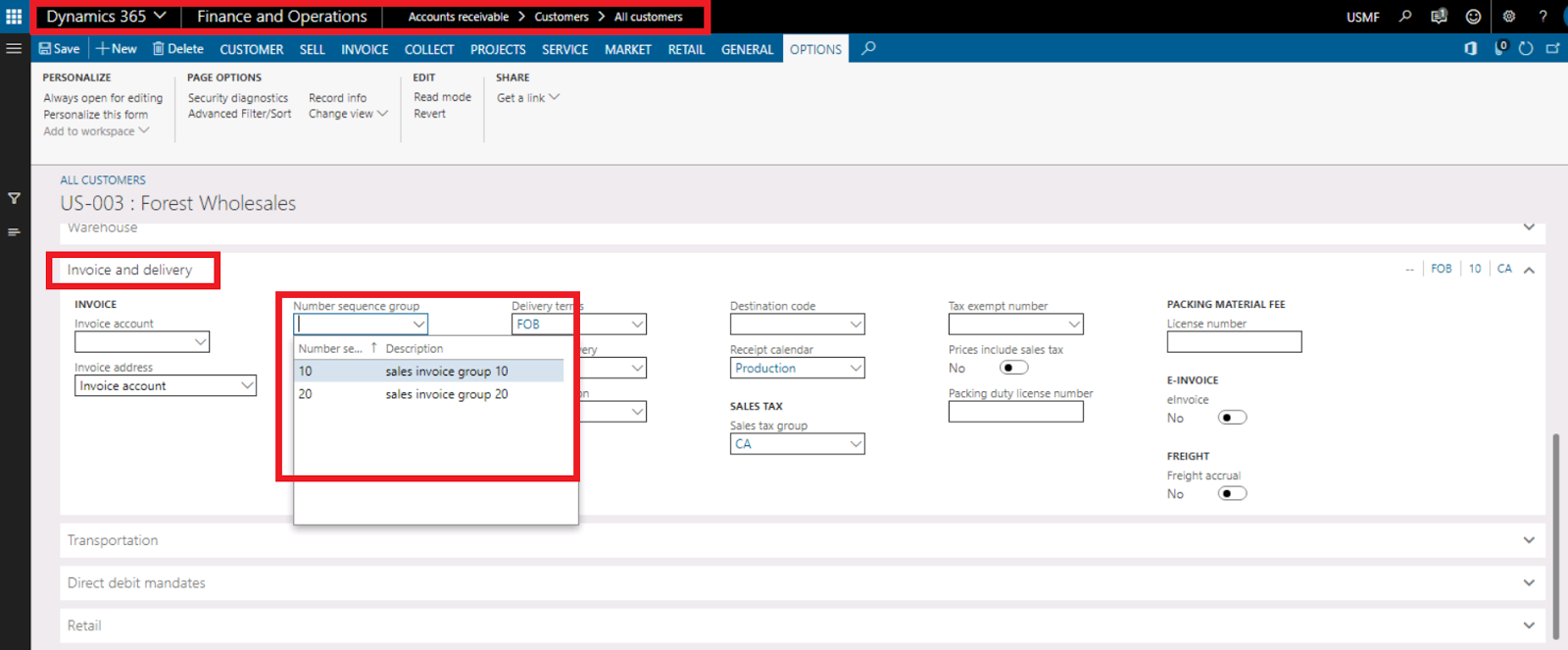Open the MARKET tab
This screenshot has height=650, width=1568.
(x=627, y=49)
